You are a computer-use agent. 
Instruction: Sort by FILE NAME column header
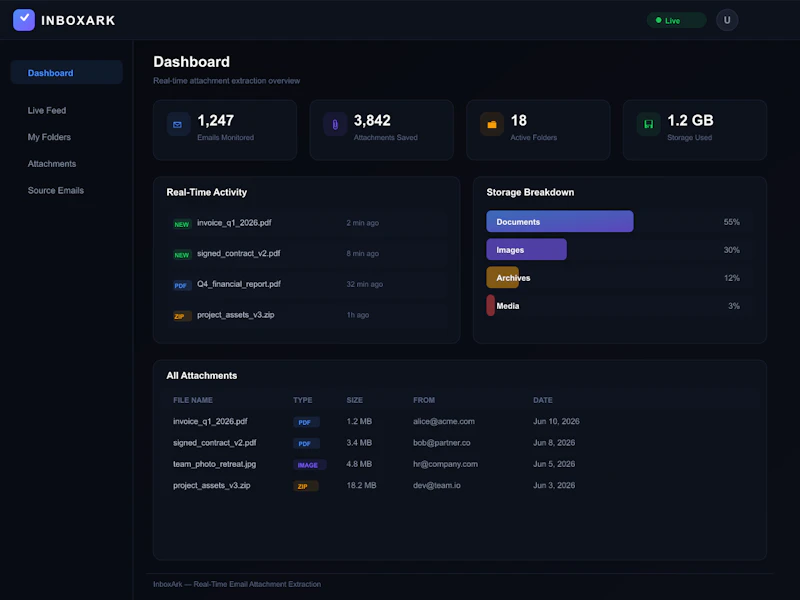coord(193,400)
